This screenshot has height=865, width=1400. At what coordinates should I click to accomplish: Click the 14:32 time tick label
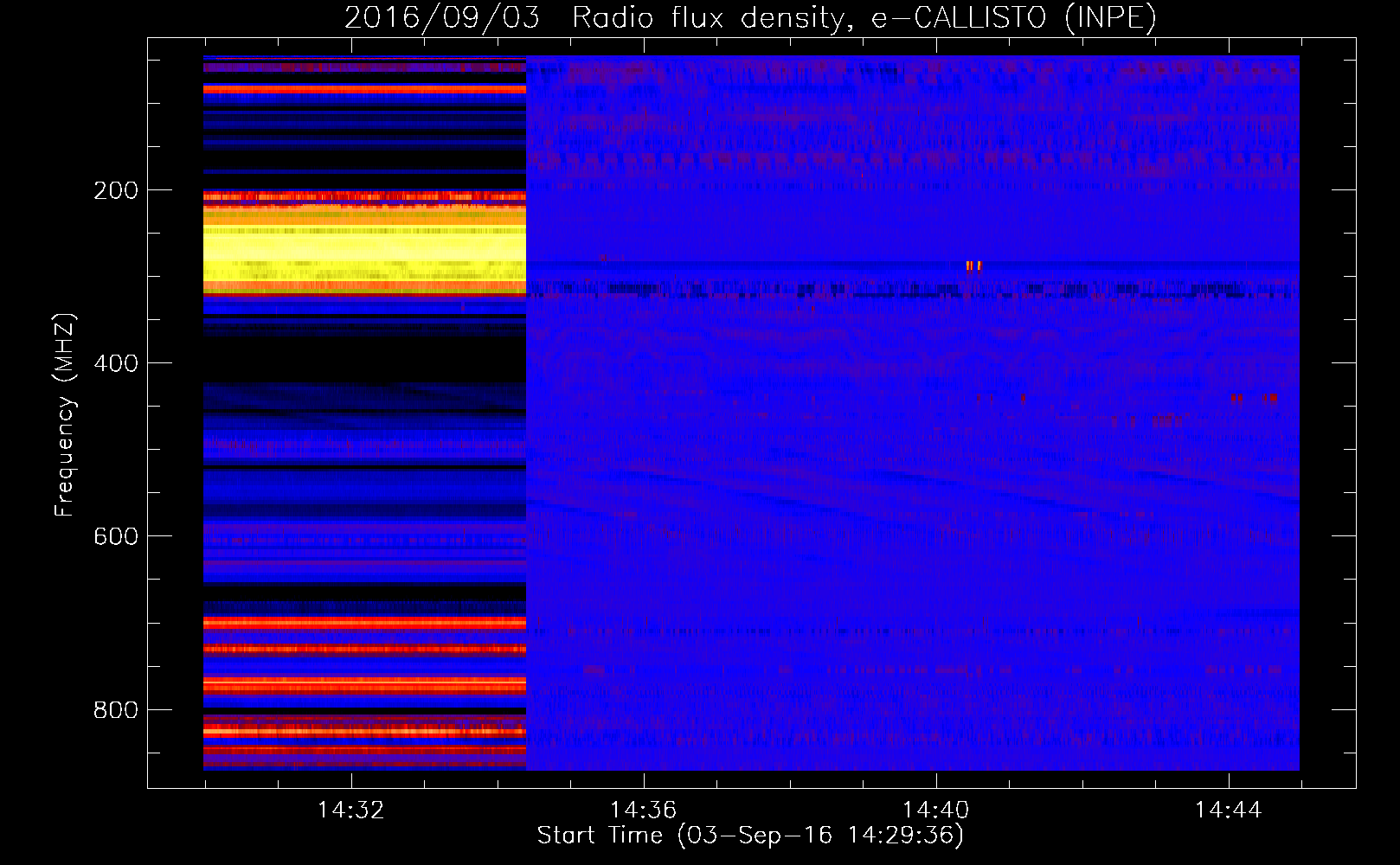pyautogui.click(x=350, y=811)
